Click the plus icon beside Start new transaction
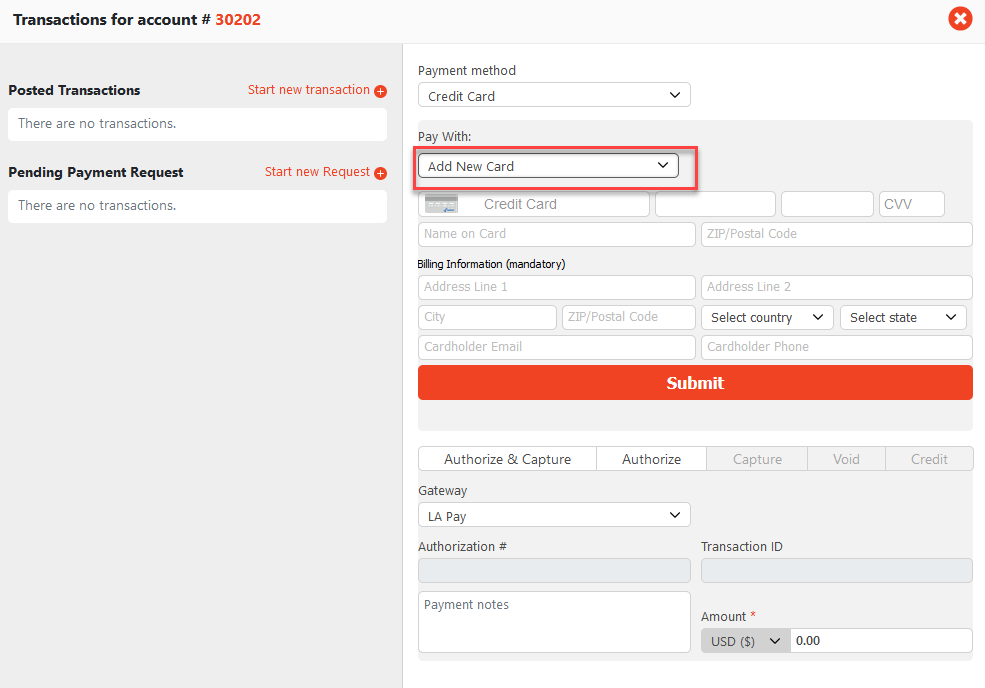 point(380,91)
